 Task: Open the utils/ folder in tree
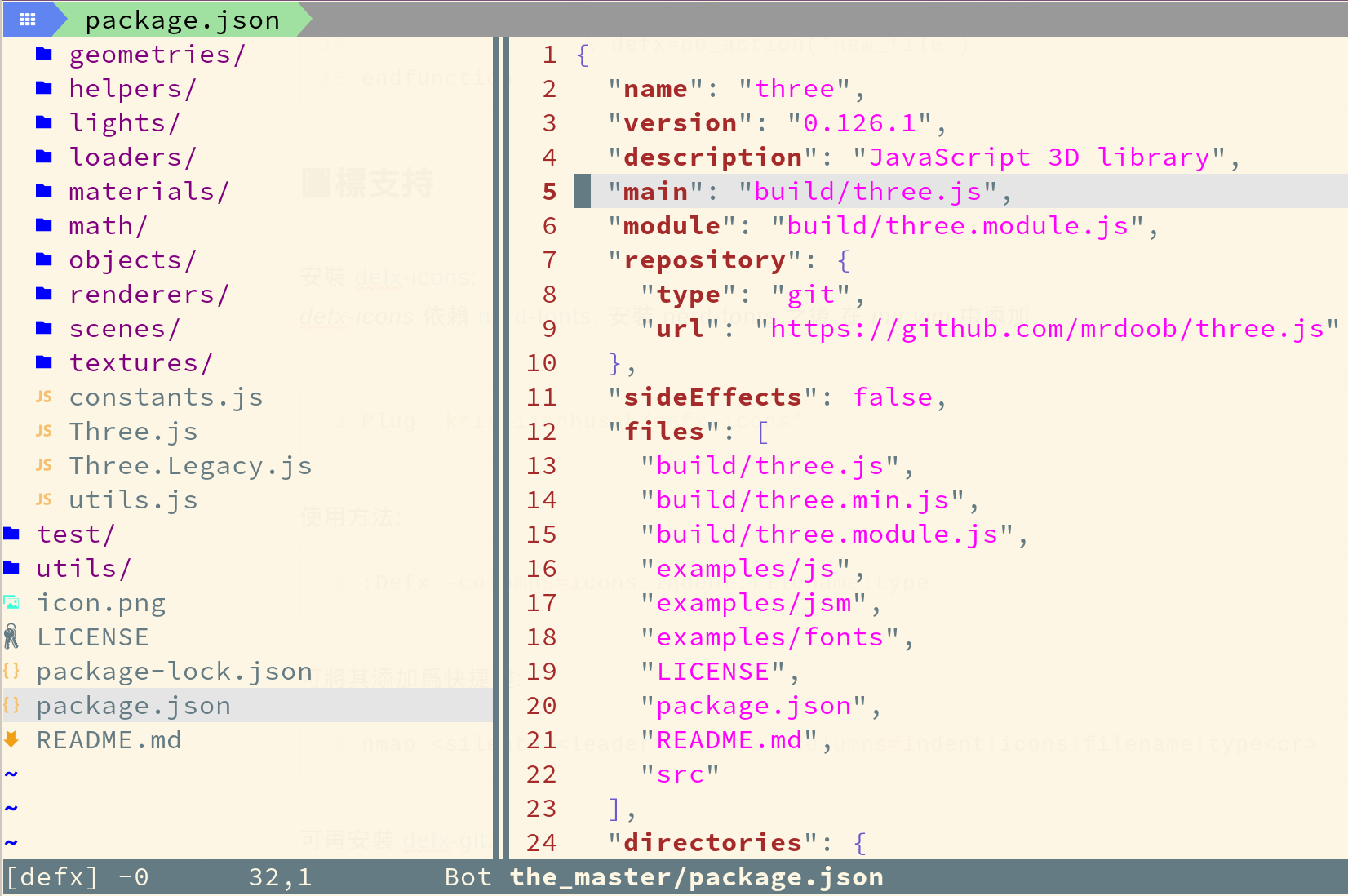[83, 569]
